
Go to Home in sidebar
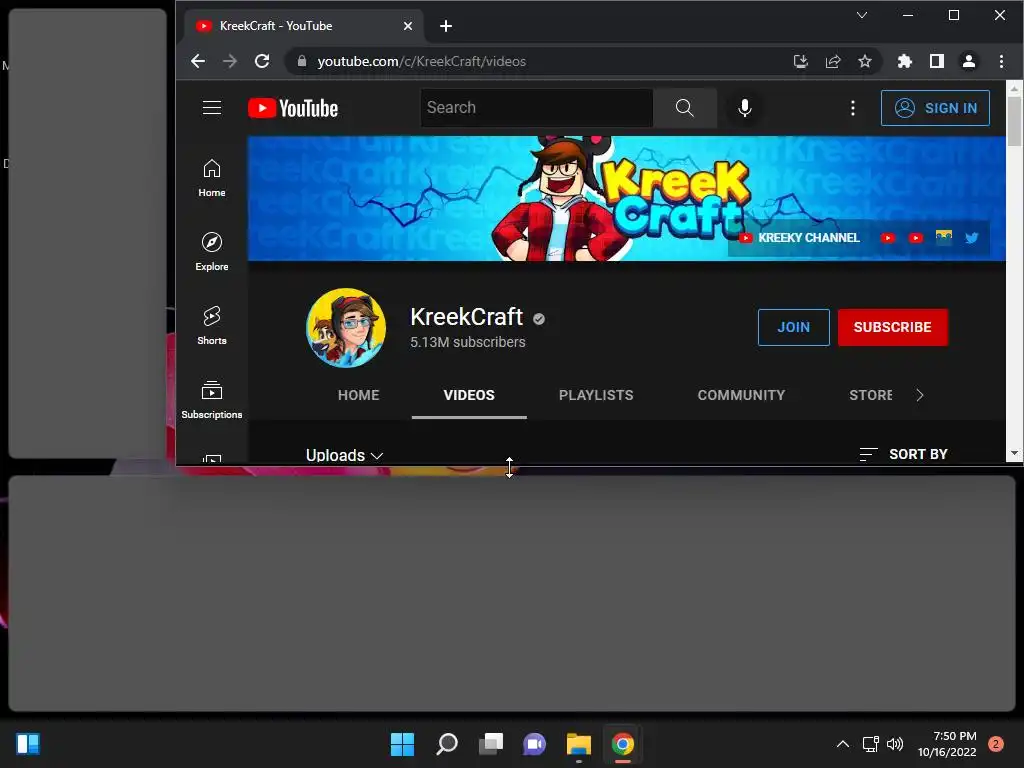212,178
